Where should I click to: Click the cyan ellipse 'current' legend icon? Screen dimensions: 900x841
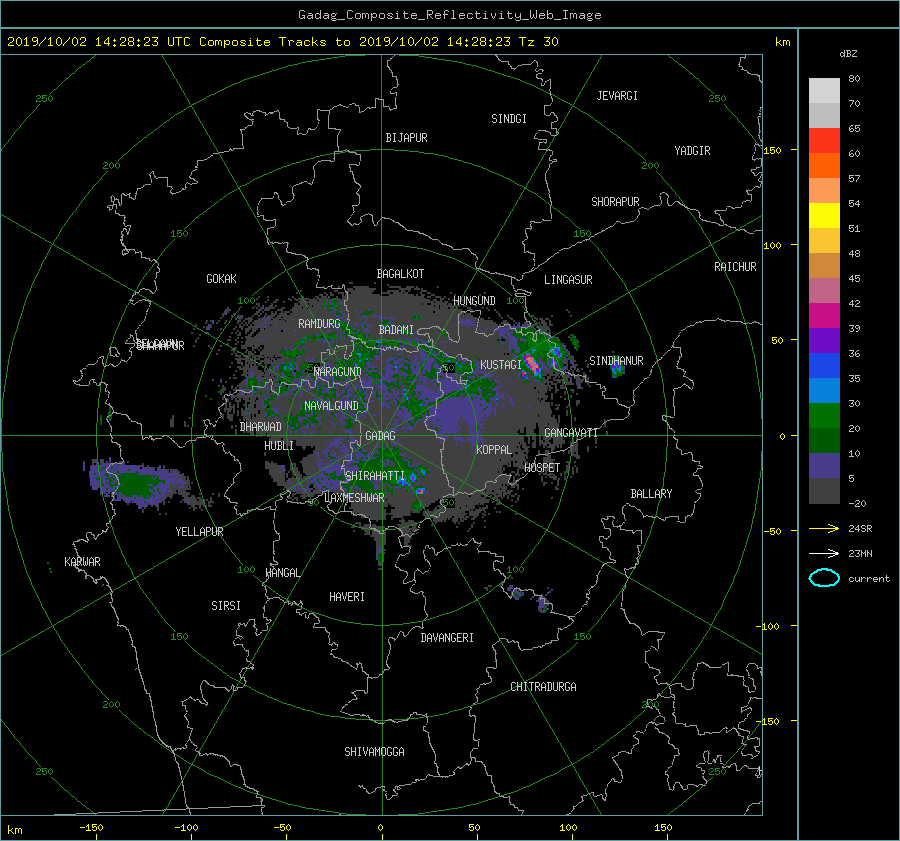point(824,578)
